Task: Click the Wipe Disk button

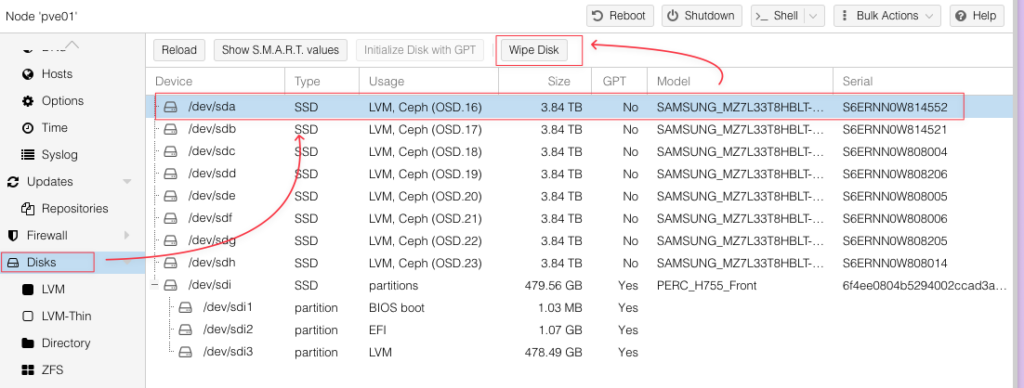Action: 534,50
